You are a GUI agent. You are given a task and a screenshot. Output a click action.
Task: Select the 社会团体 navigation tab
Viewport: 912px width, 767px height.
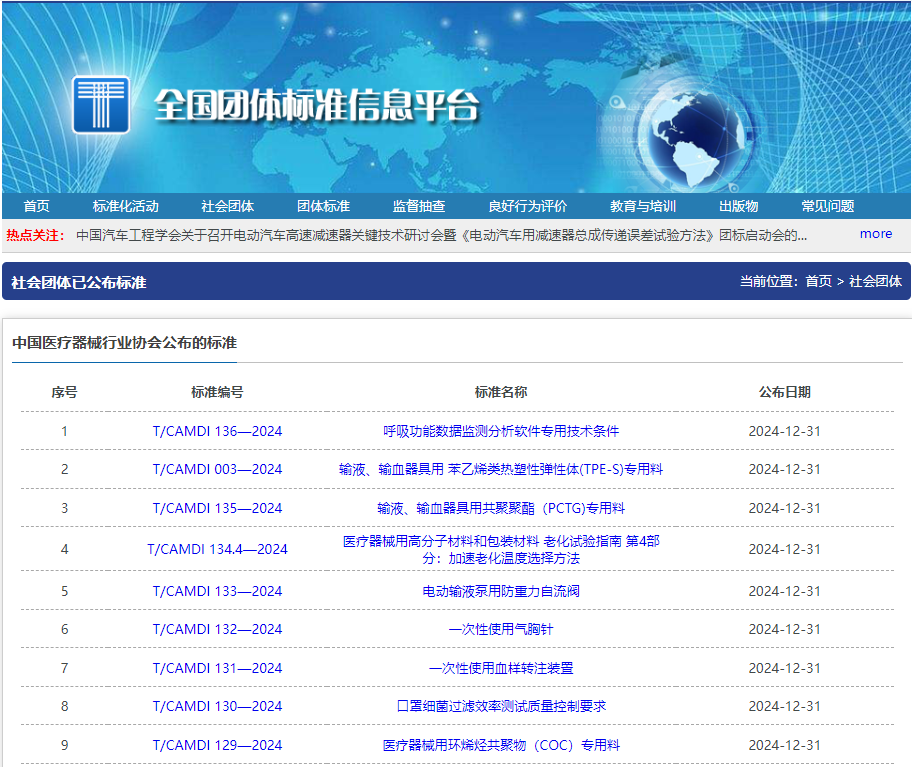[228, 206]
